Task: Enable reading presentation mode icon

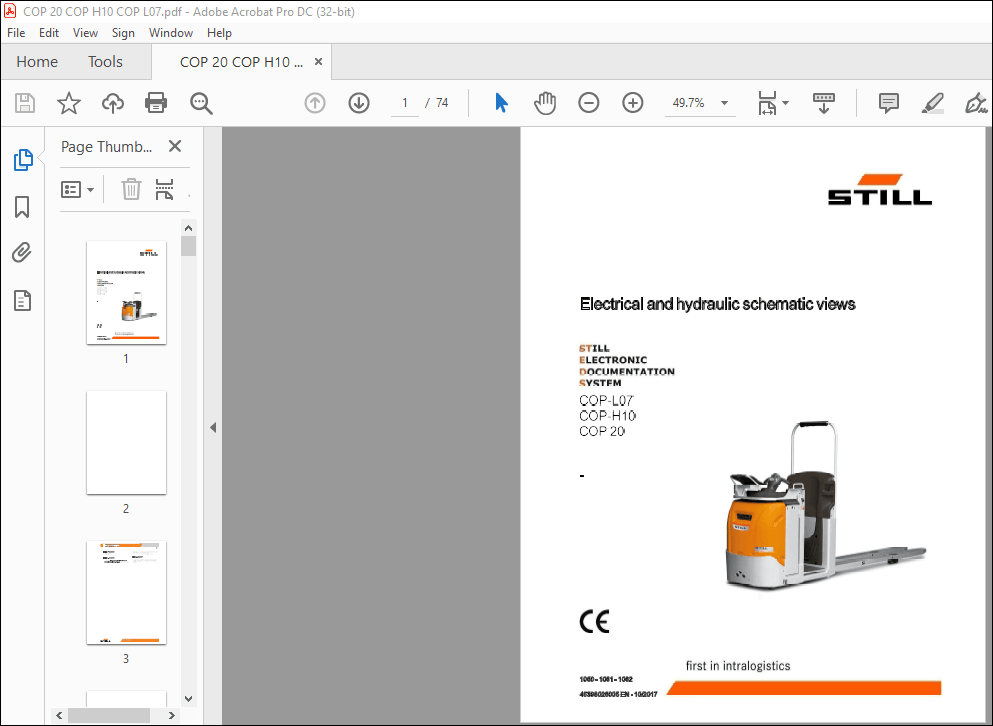Action: [x=823, y=102]
